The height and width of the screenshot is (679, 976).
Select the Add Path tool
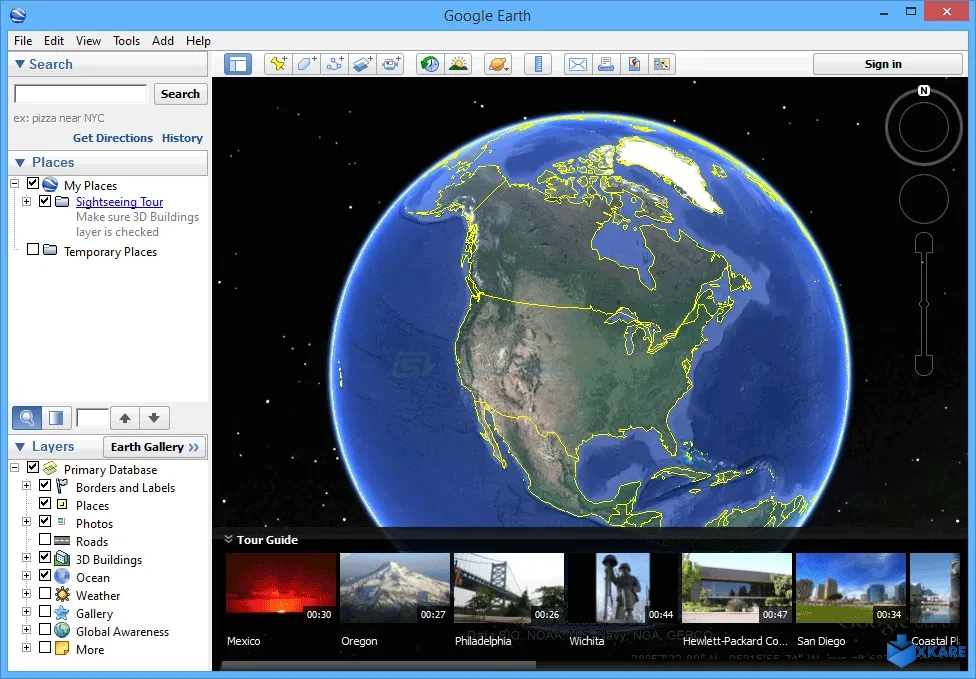[334, 63]
